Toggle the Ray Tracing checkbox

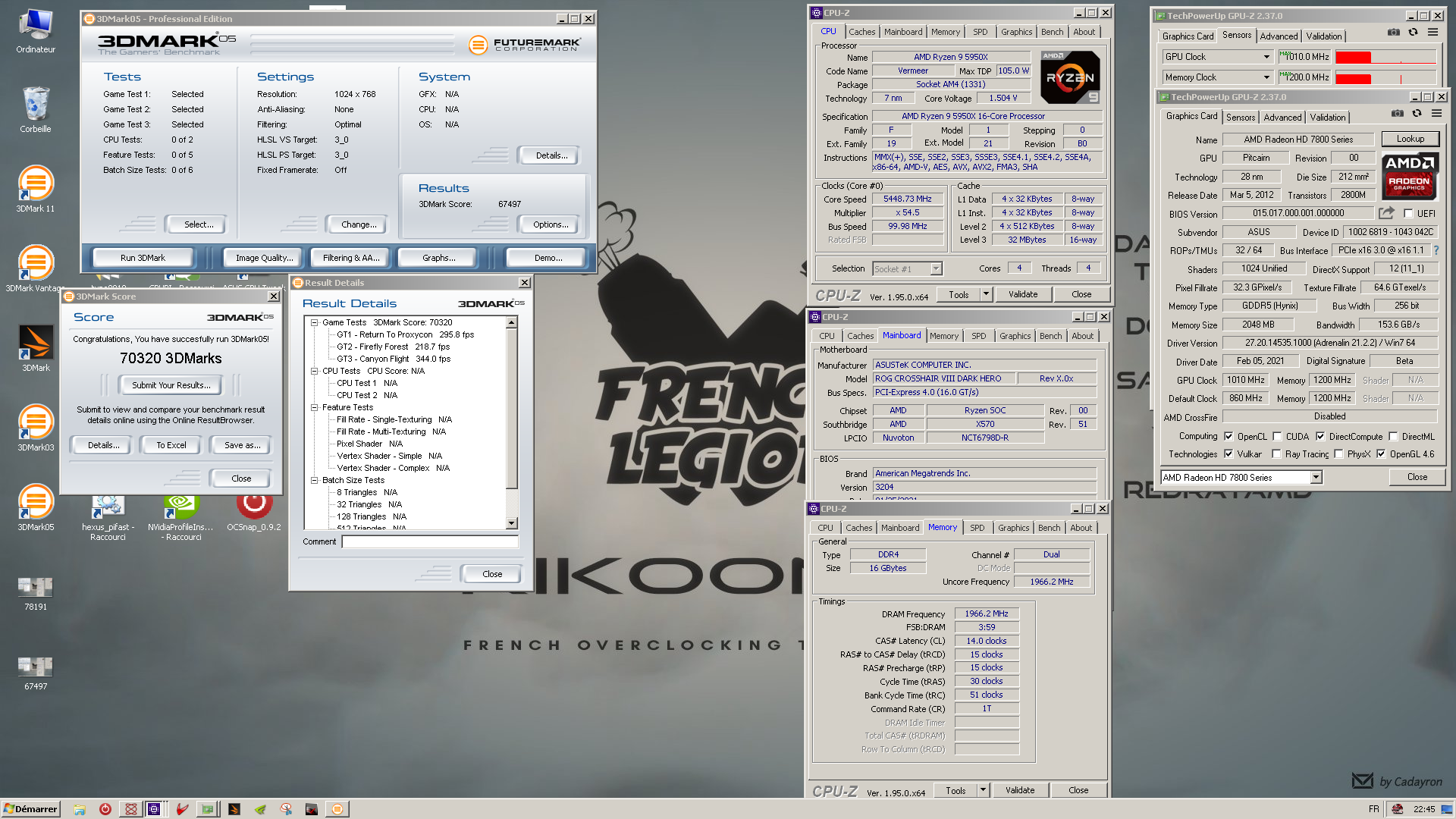click(x=1276, y=454)
